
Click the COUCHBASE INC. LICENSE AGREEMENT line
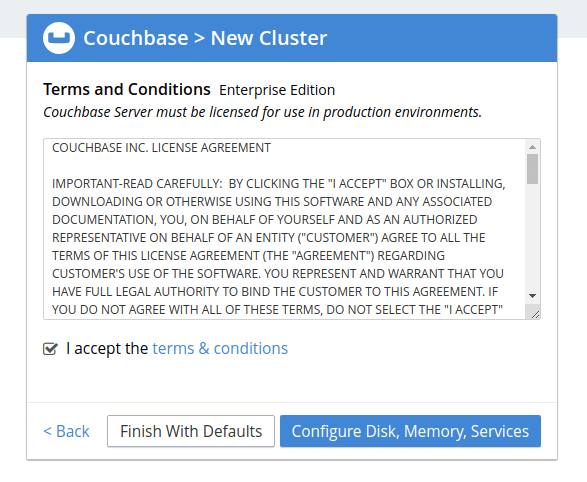(x=161, y=148)
